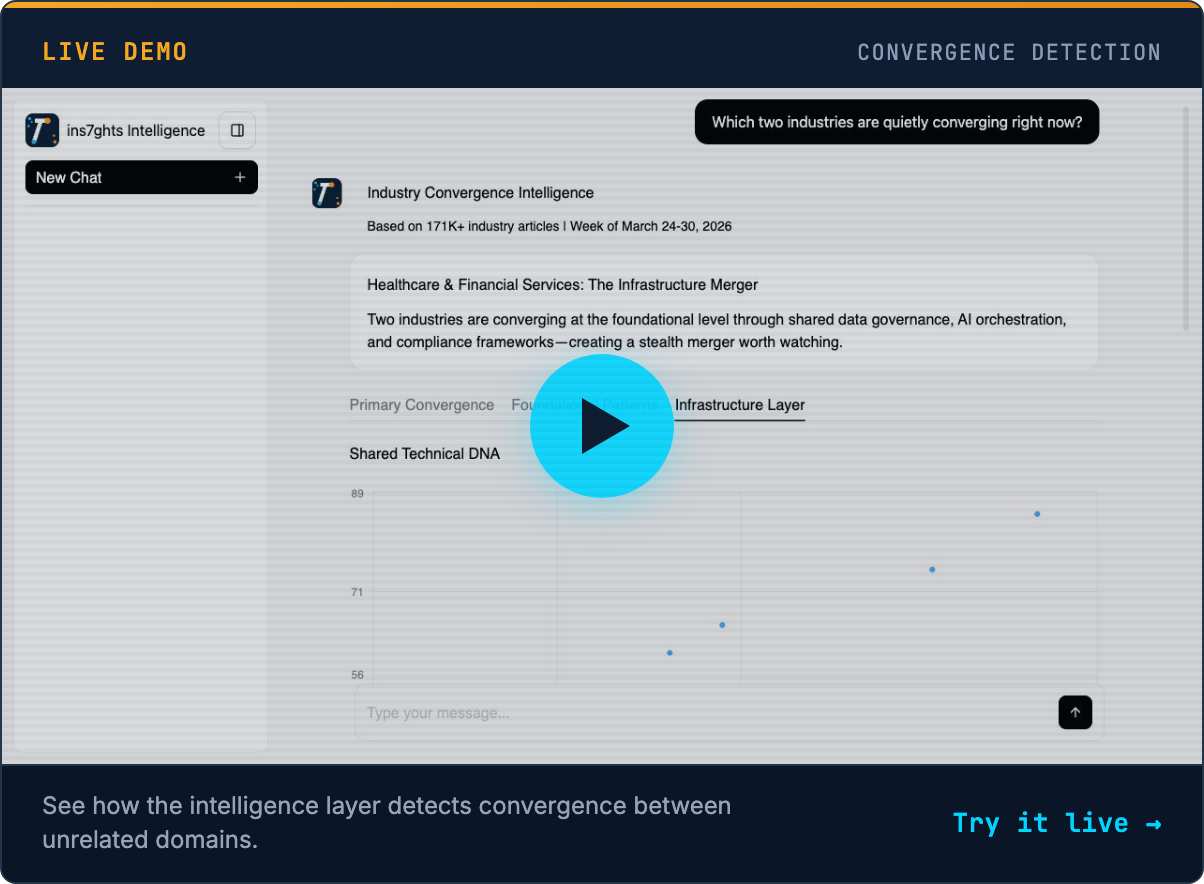Click the Industry Convergence Intelligence title
Viewport: 1204px width, 884px height.
click(x=480, y=193)
